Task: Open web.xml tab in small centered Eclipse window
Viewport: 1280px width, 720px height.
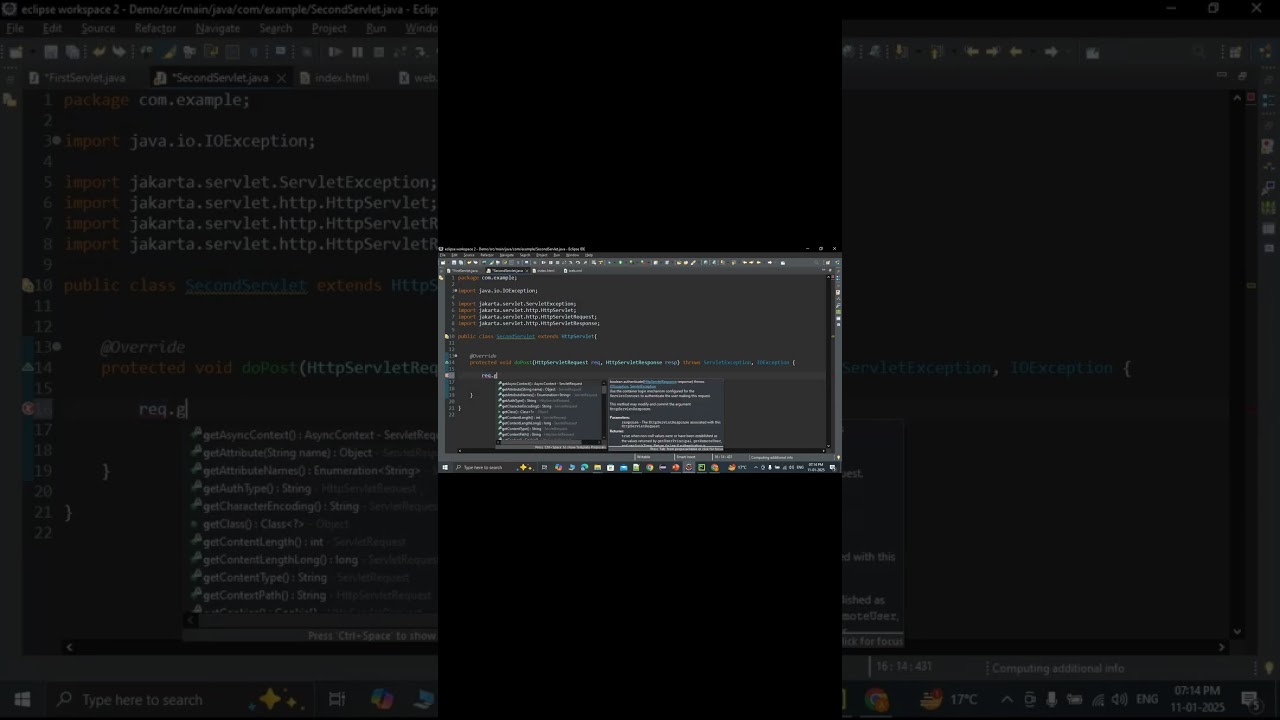Action: point(574,270)
